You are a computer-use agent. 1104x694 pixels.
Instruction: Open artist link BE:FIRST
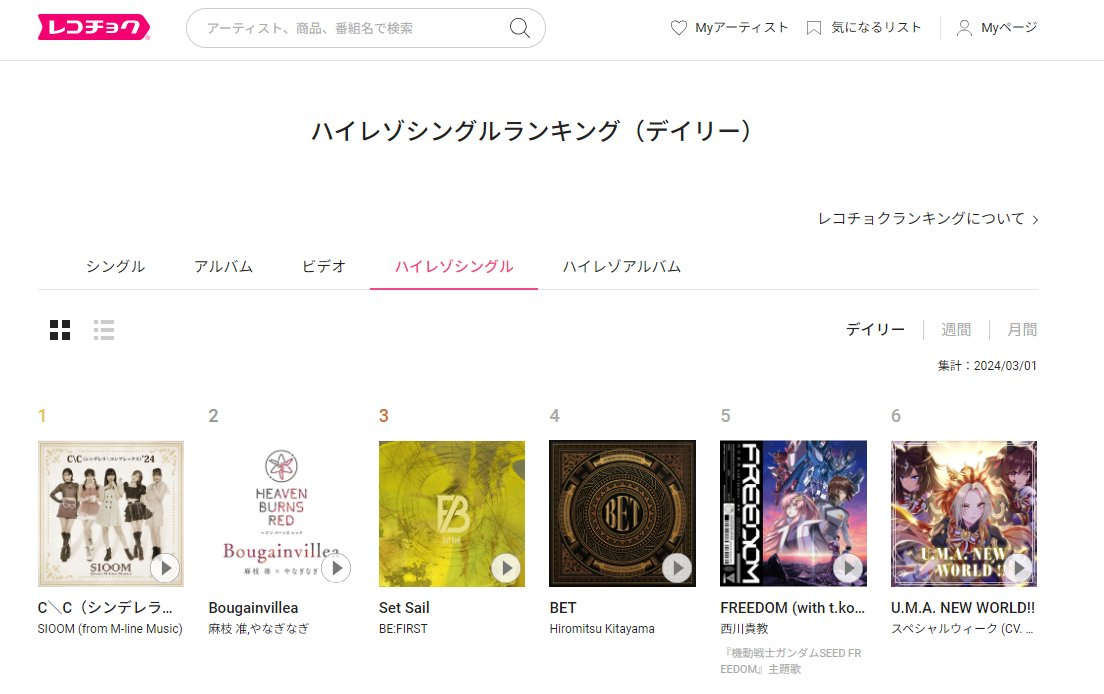tap(403, 629)
